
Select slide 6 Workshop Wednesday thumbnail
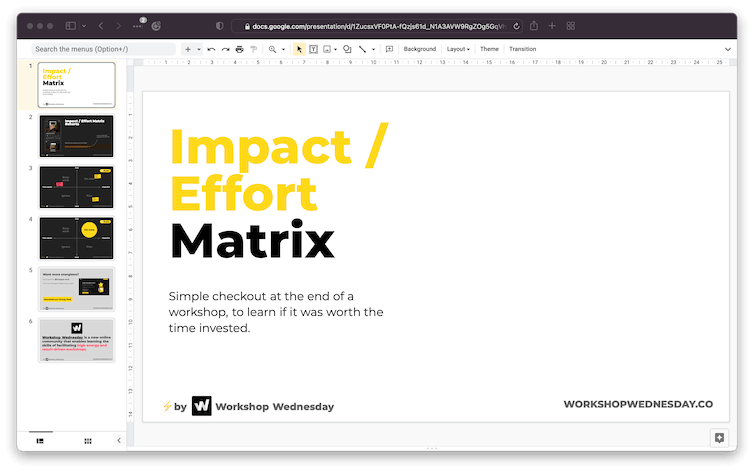point(76,340)
